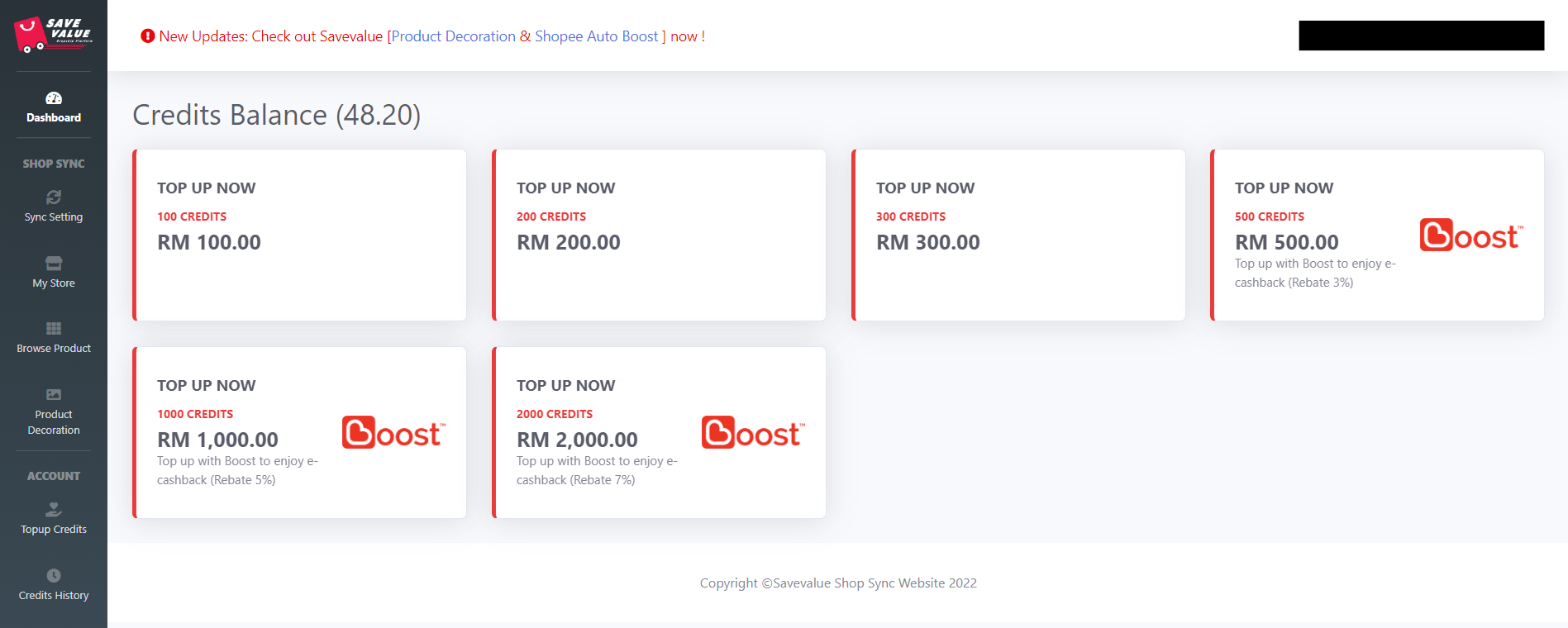
Task: Open the Product Decoration link in updates banner
Action: point(454,36)
